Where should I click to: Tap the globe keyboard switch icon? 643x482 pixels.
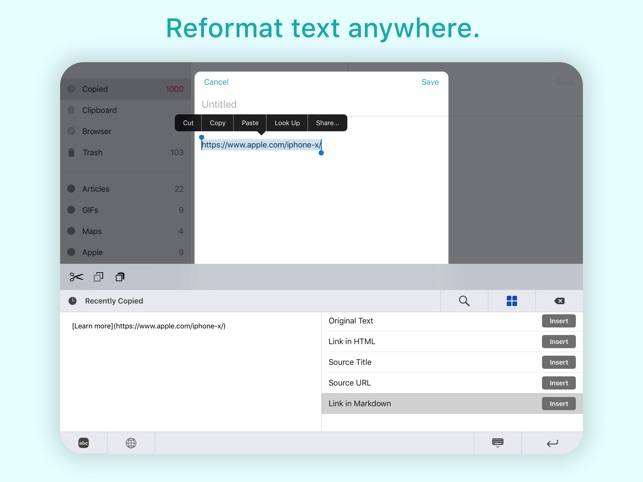click(x=131, y=443)
